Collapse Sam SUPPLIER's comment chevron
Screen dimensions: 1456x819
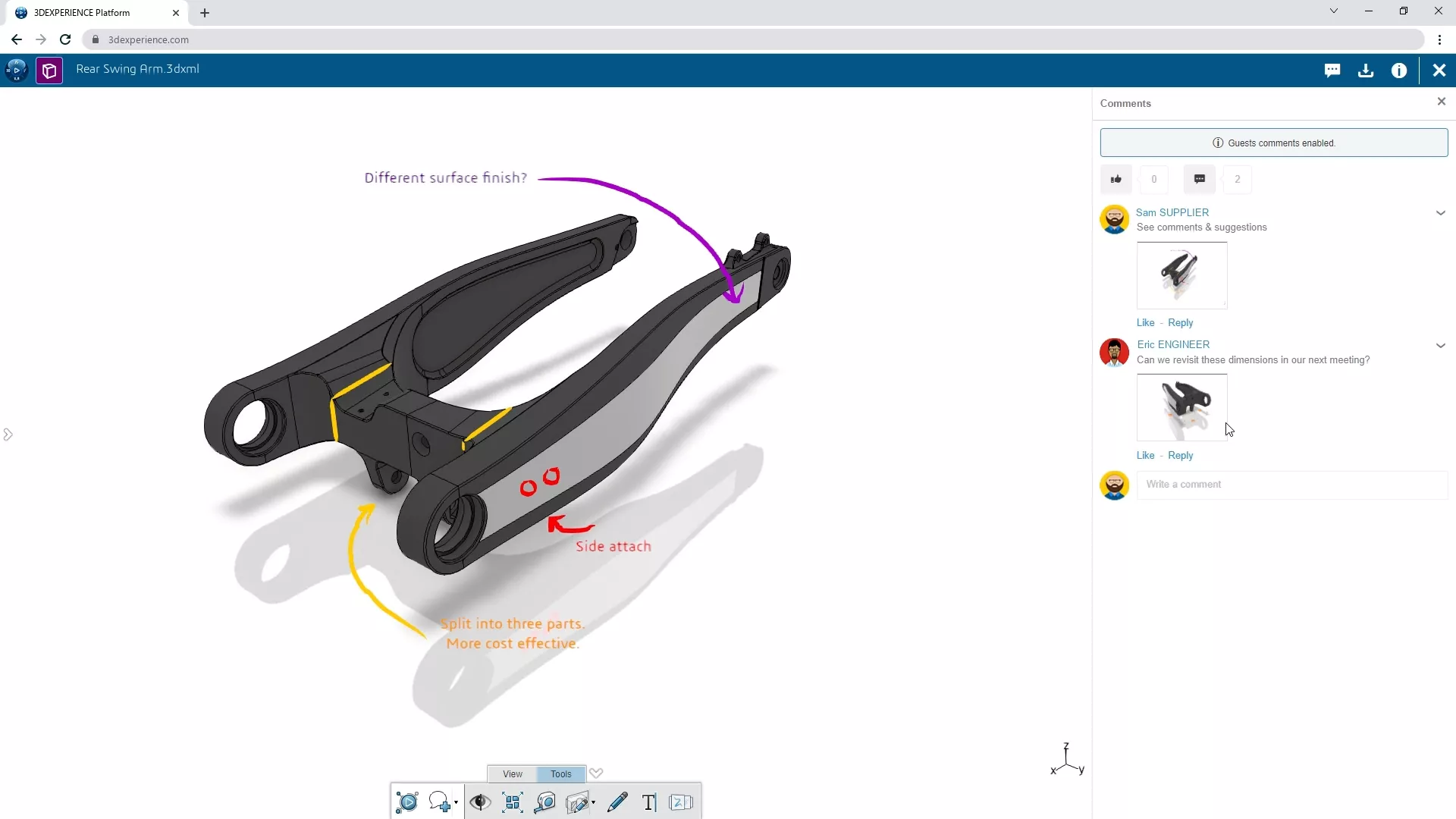click(1440, 213)
